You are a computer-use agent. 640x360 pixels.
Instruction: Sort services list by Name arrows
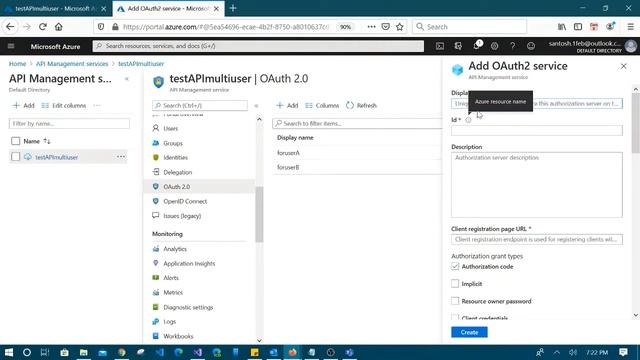tap(47, 141)
